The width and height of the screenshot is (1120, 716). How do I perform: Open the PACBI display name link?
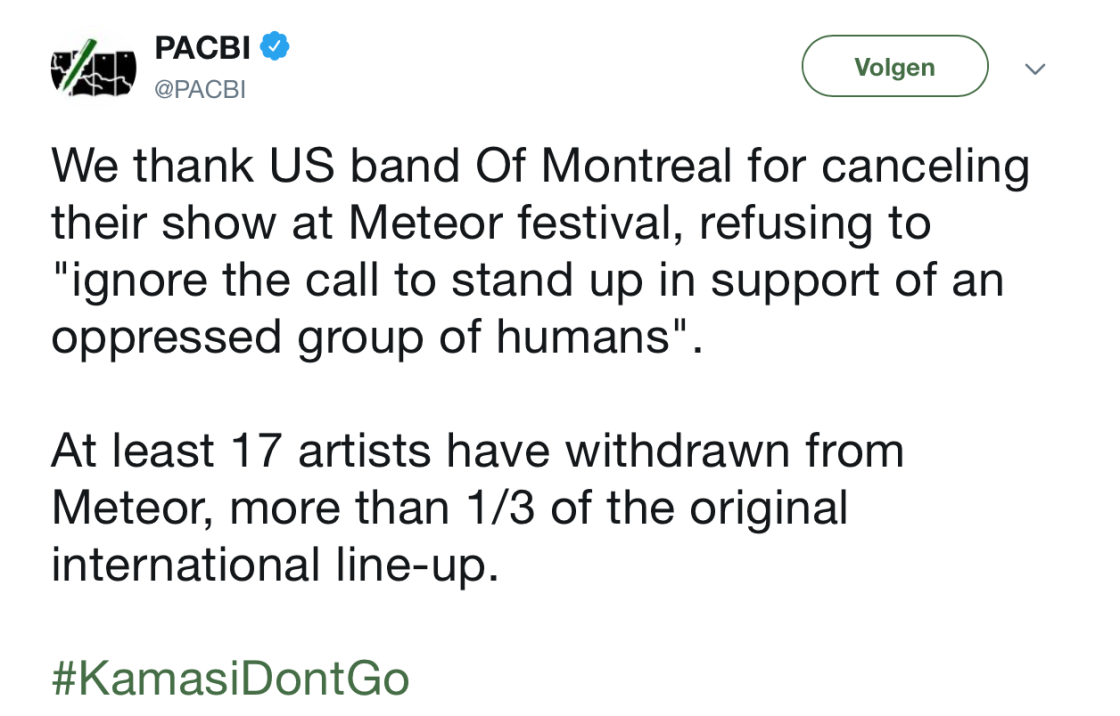coord(202,47)
